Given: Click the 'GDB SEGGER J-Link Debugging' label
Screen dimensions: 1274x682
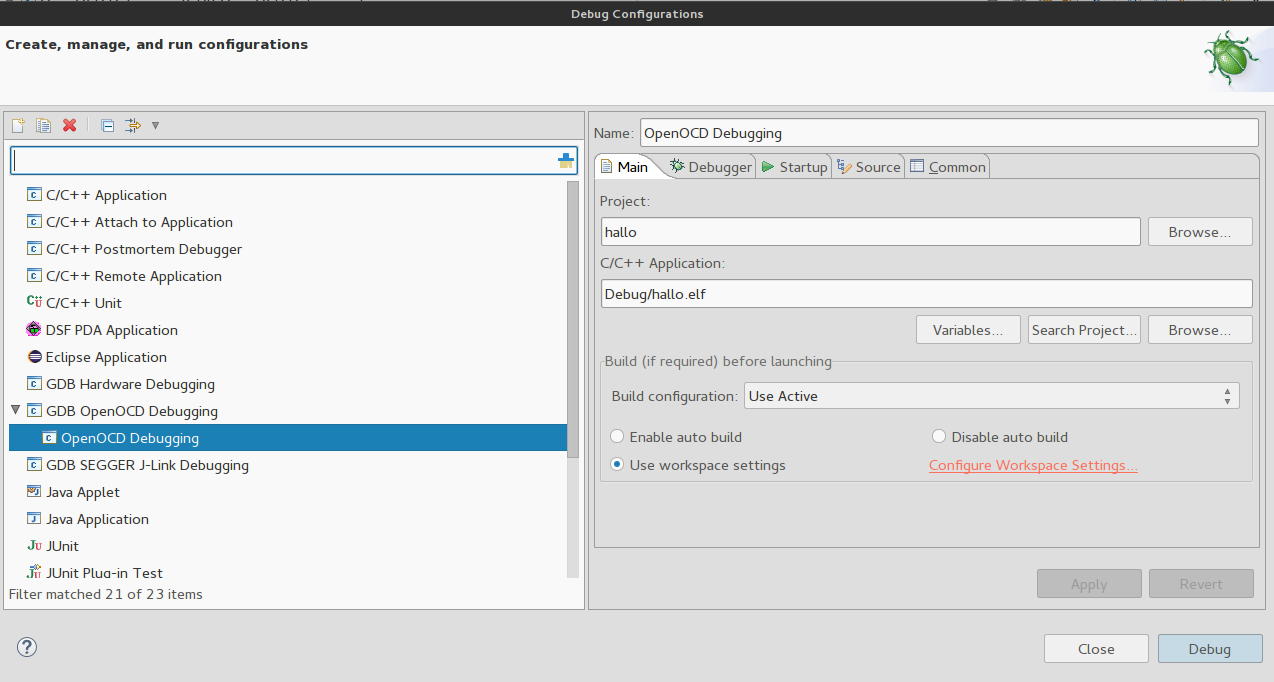Looking at the screenshot, I should [147, 465].
